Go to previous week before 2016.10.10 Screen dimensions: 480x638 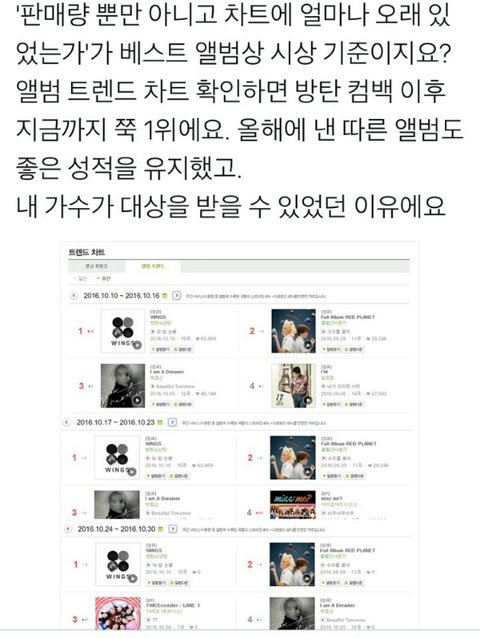74,296
